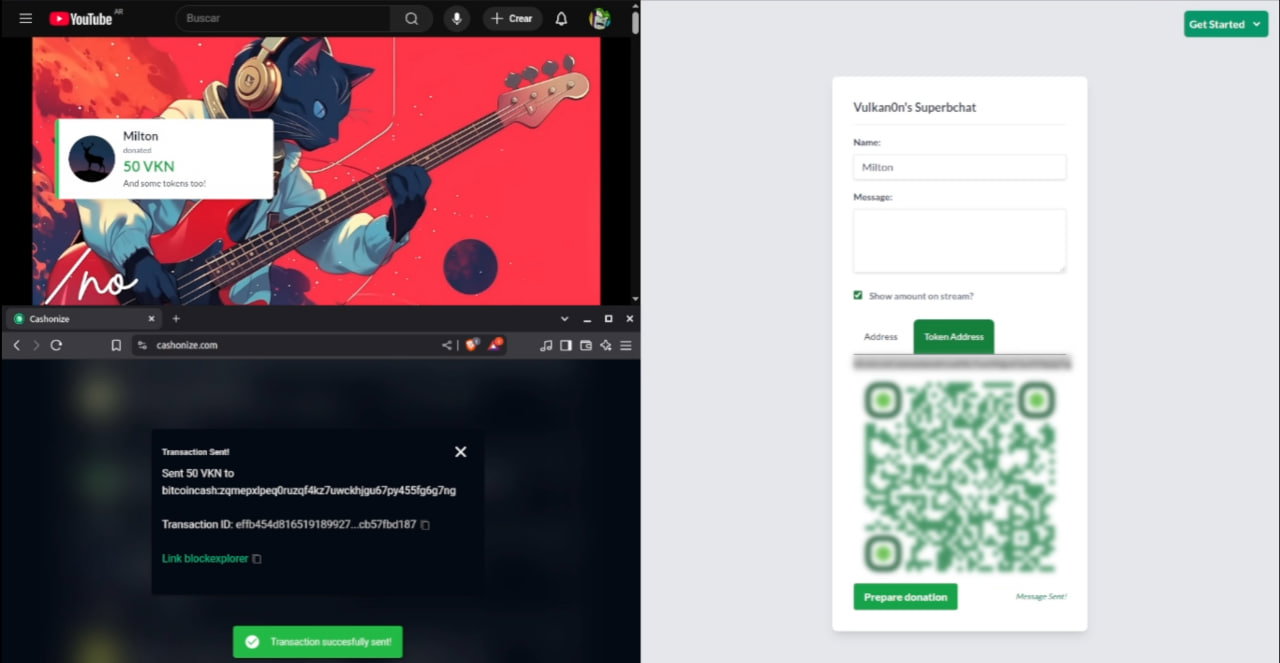Open the browser main hamburger menu
1280x663 pixels.
[626, 345]
